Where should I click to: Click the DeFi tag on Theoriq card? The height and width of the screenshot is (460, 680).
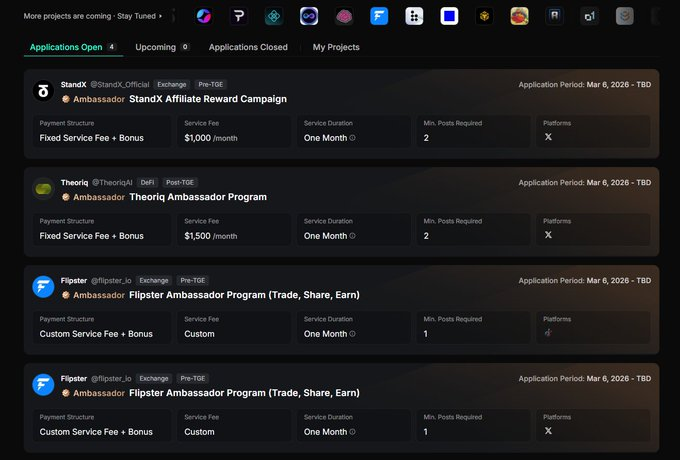click(x=147, y=183)
